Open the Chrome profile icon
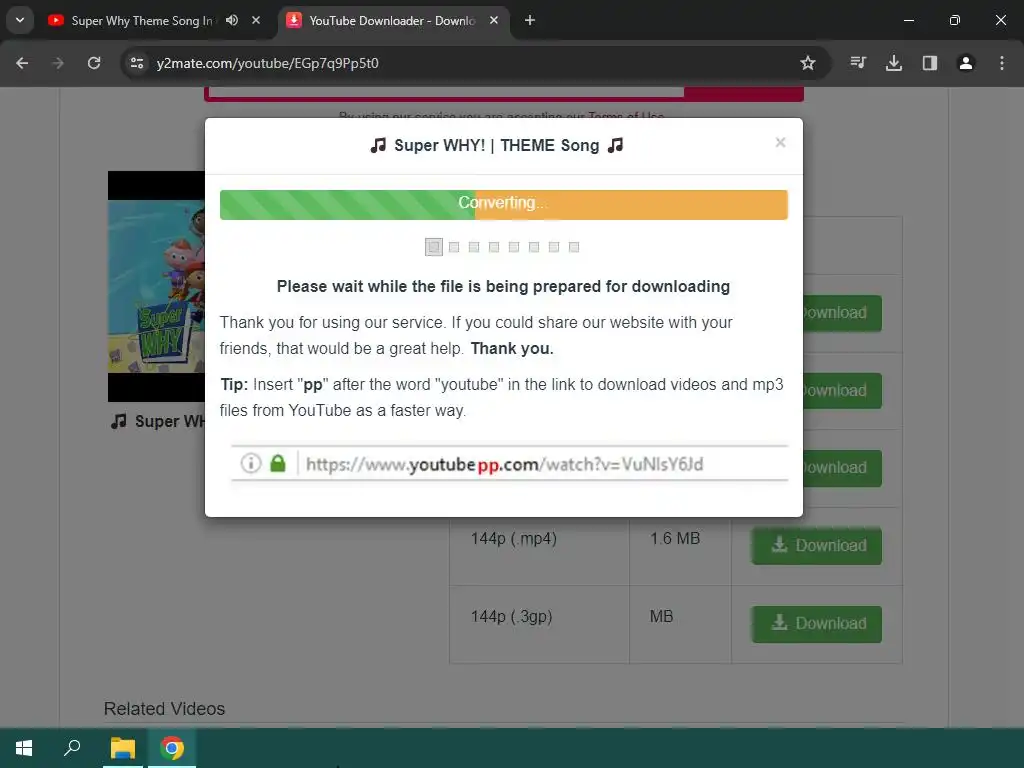The width and height of the screenshot is (1024, 768). [966, 63]
